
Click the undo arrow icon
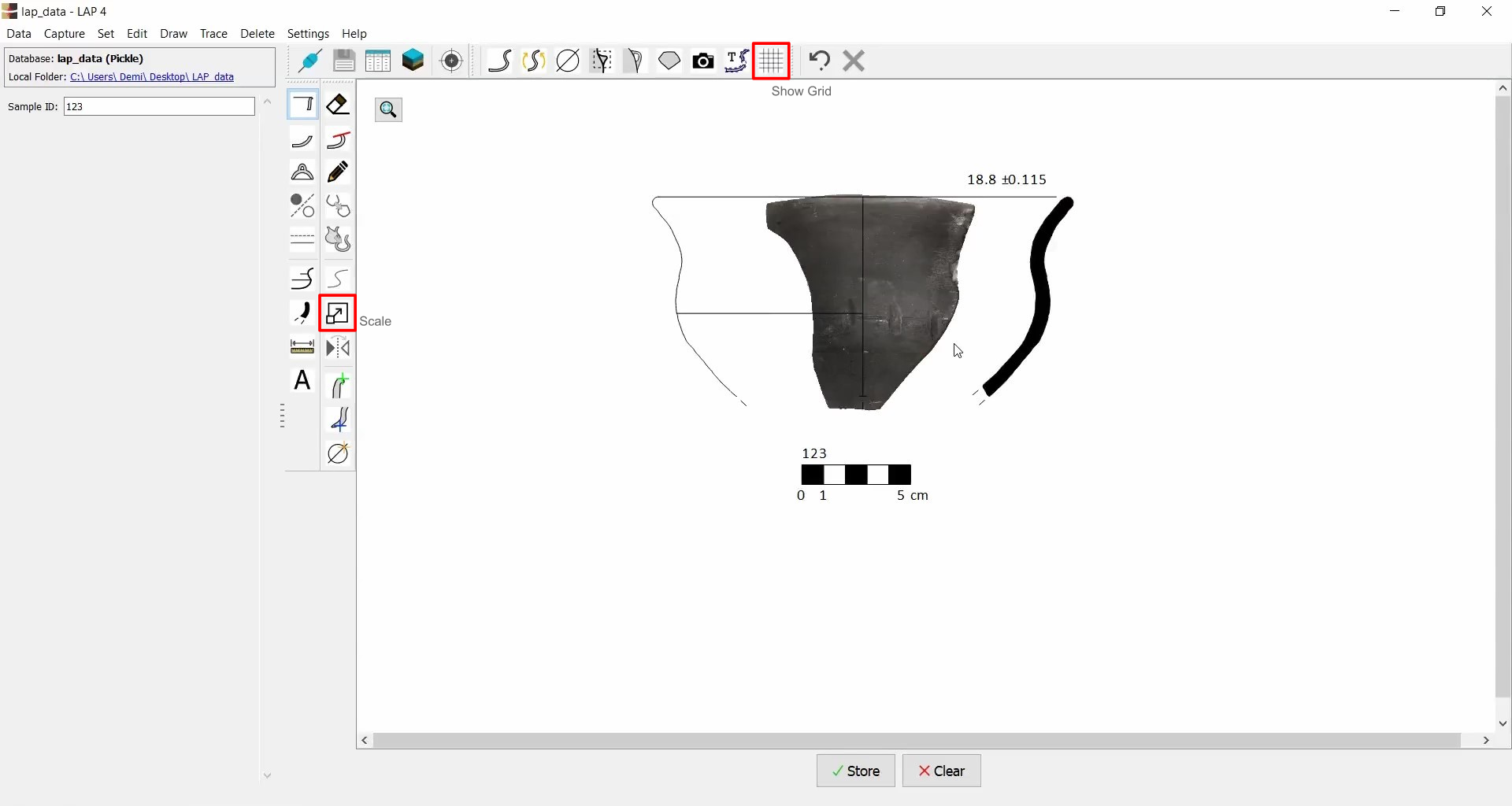click(x=820, y=61)
